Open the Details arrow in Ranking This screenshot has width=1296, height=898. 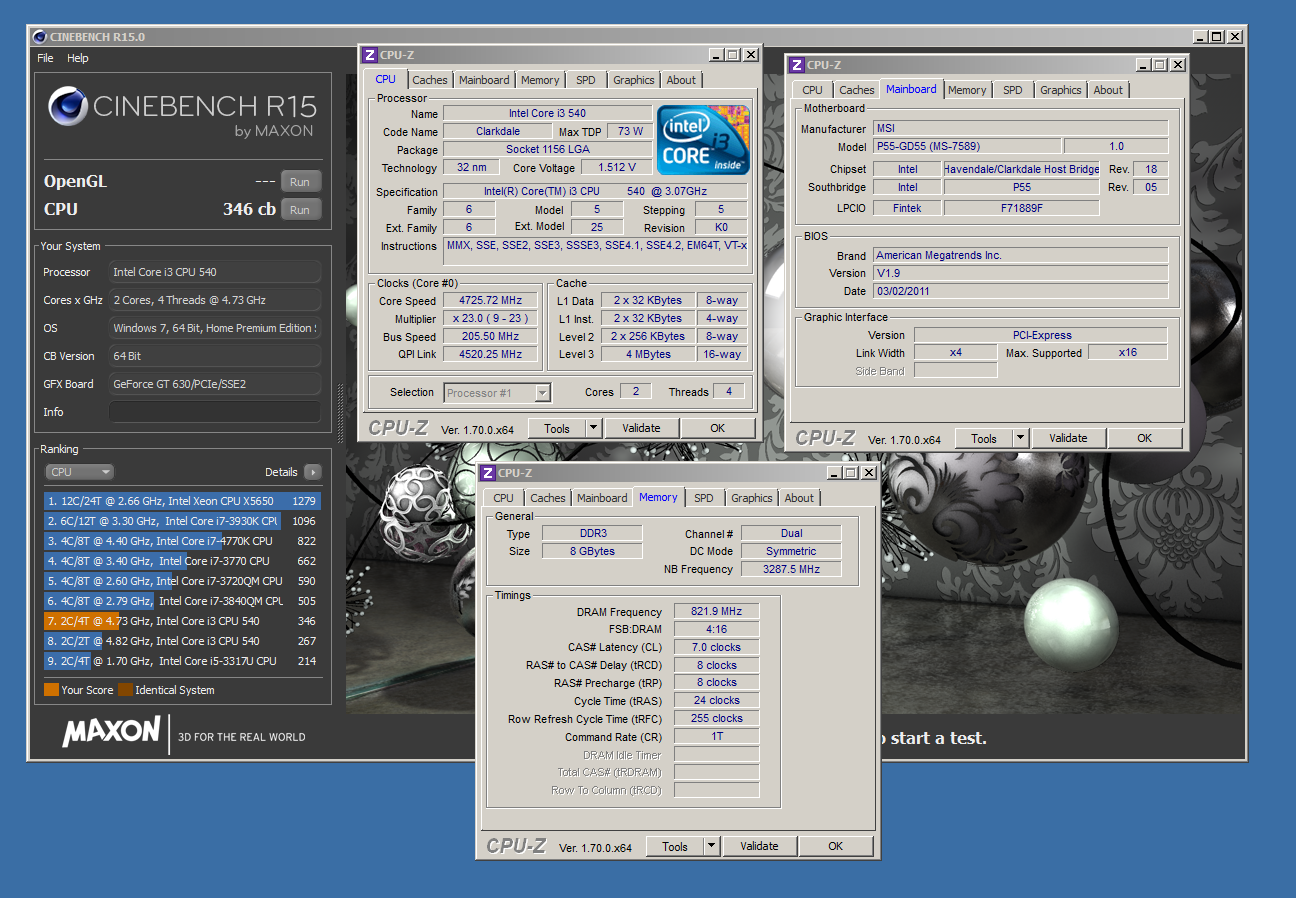click(313, 472)
